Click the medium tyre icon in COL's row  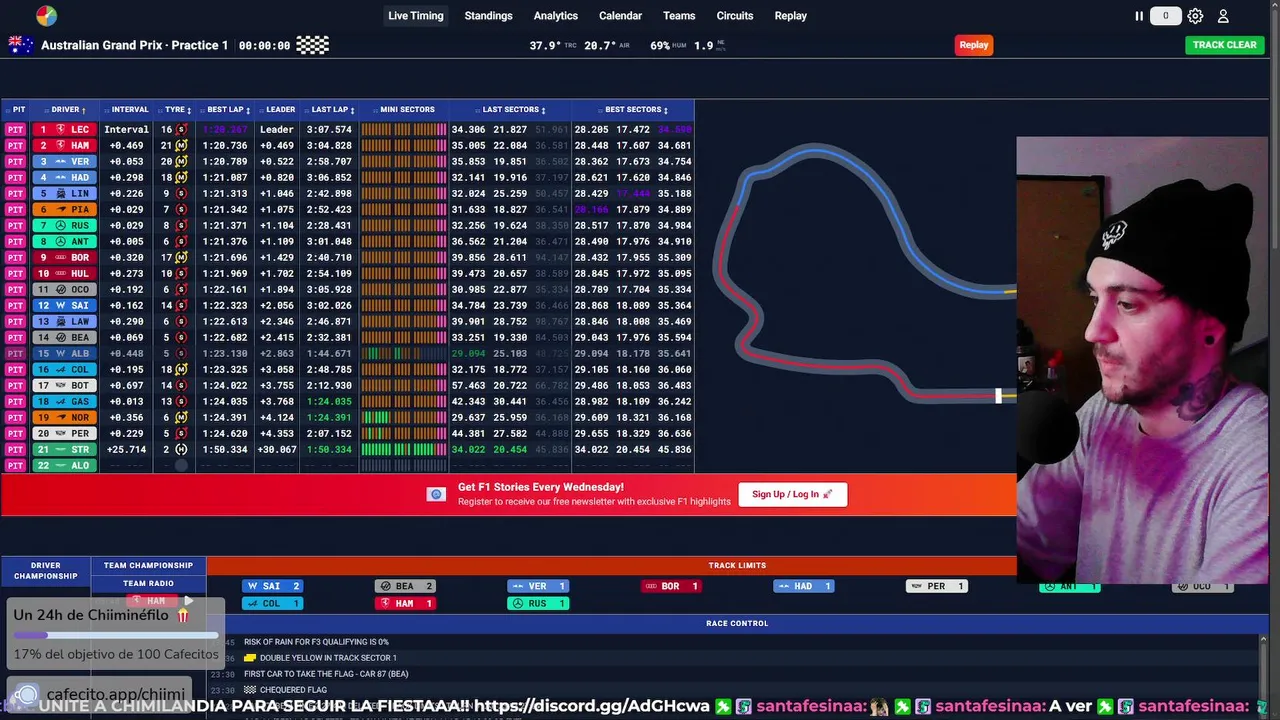point(181,370)
